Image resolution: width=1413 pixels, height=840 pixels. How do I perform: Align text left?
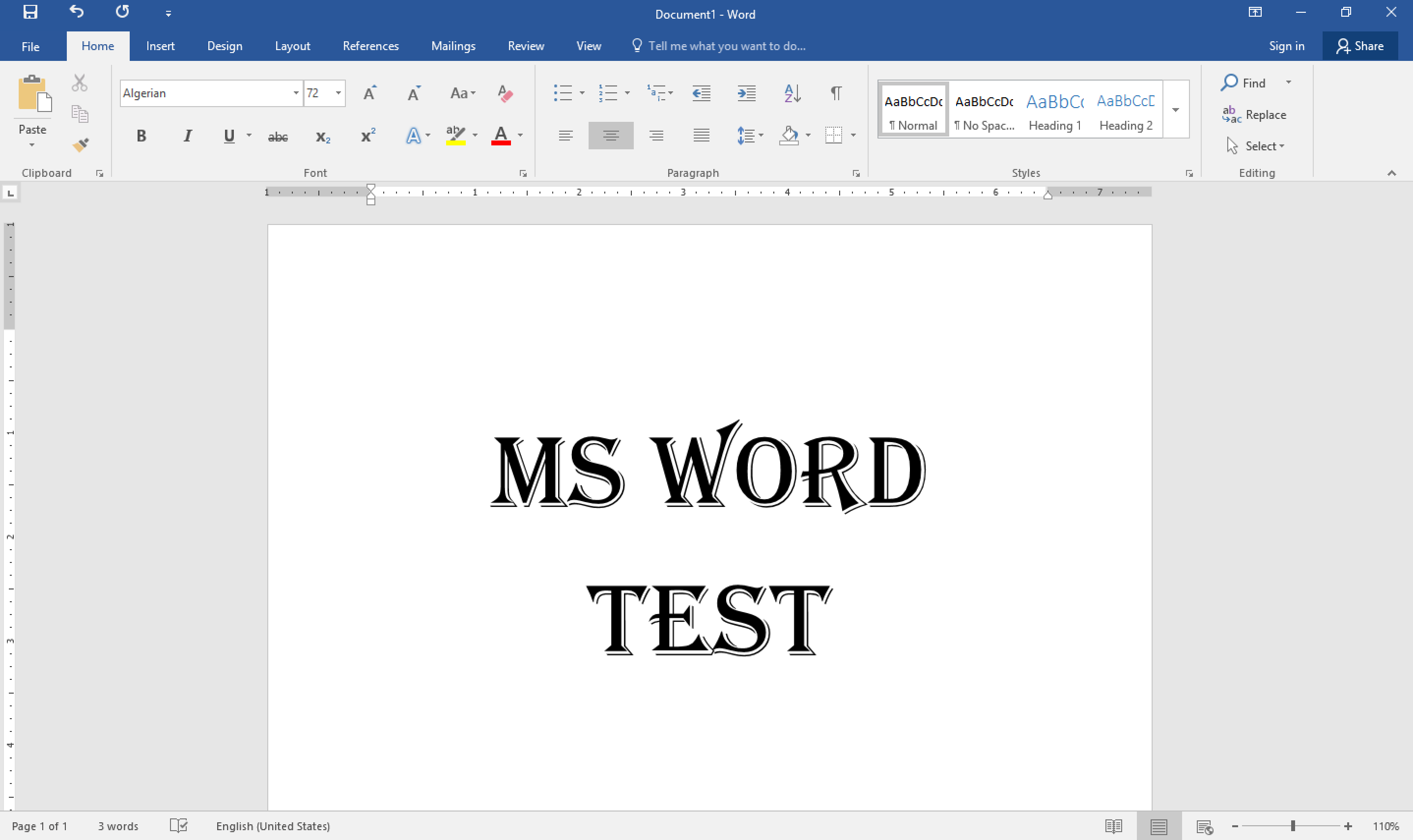565,136
